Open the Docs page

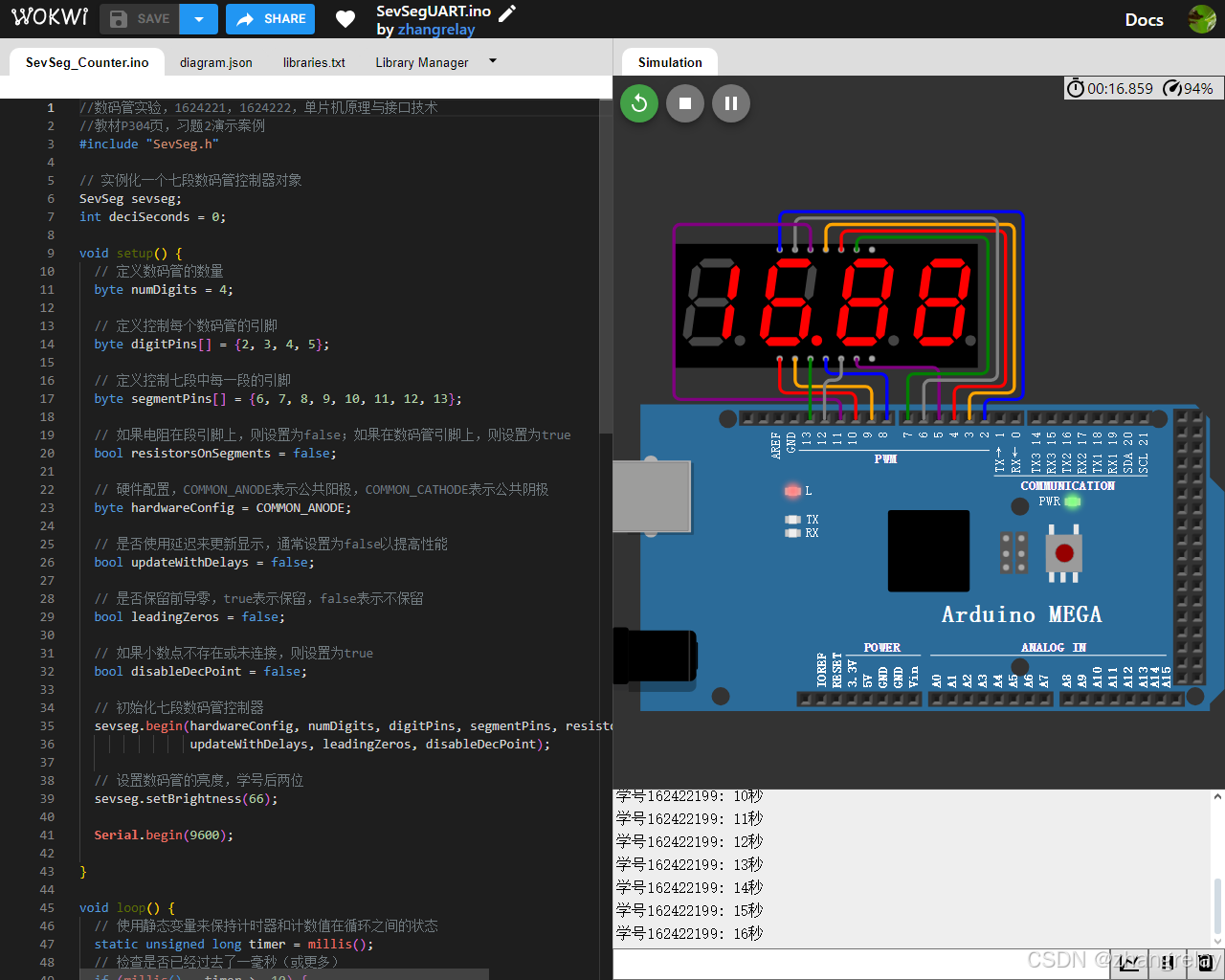(1144, 20)
